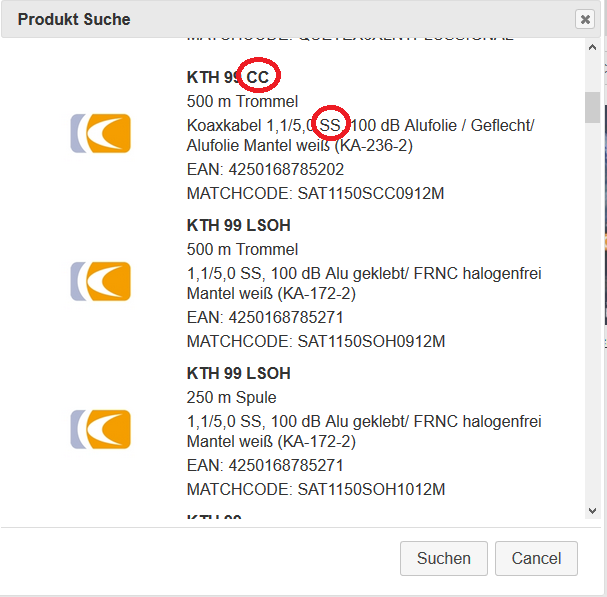Click '500 m Trommel' under KTH 99 LSOH
This screenshot has height=597, width=607.
pos(242,249)
